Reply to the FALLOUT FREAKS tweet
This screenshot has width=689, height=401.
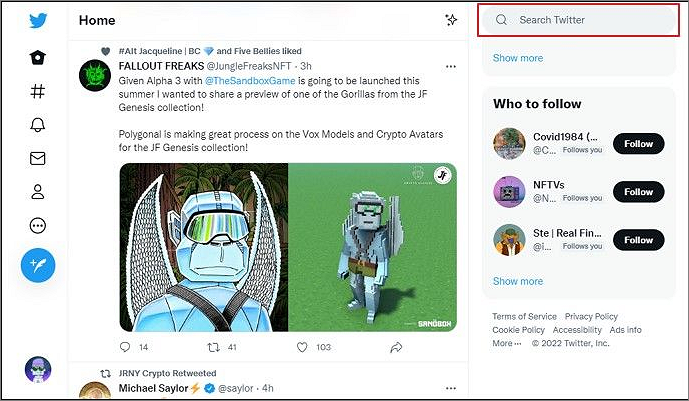(x=126, y=347)
